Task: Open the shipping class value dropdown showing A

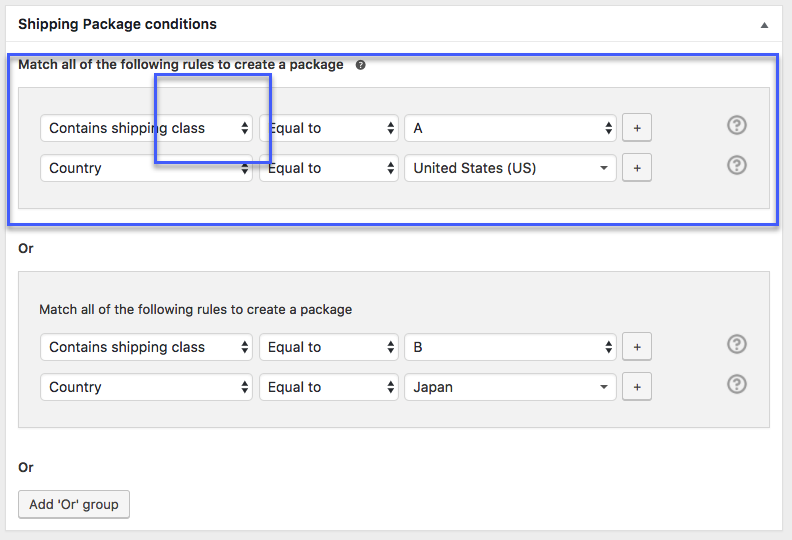Action: (x=510, y=128)
